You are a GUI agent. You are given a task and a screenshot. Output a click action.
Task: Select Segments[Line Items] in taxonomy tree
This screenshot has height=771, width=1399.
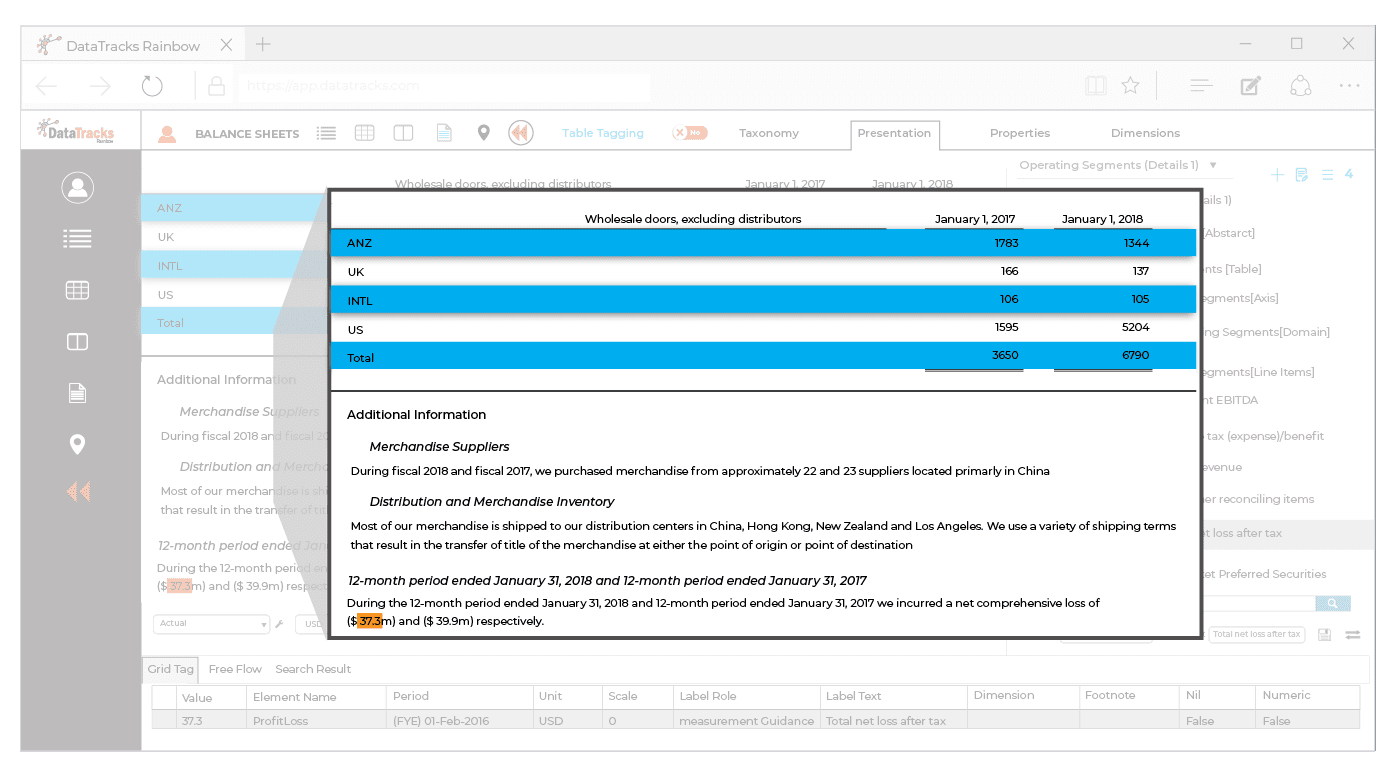tap(1258, 372)
